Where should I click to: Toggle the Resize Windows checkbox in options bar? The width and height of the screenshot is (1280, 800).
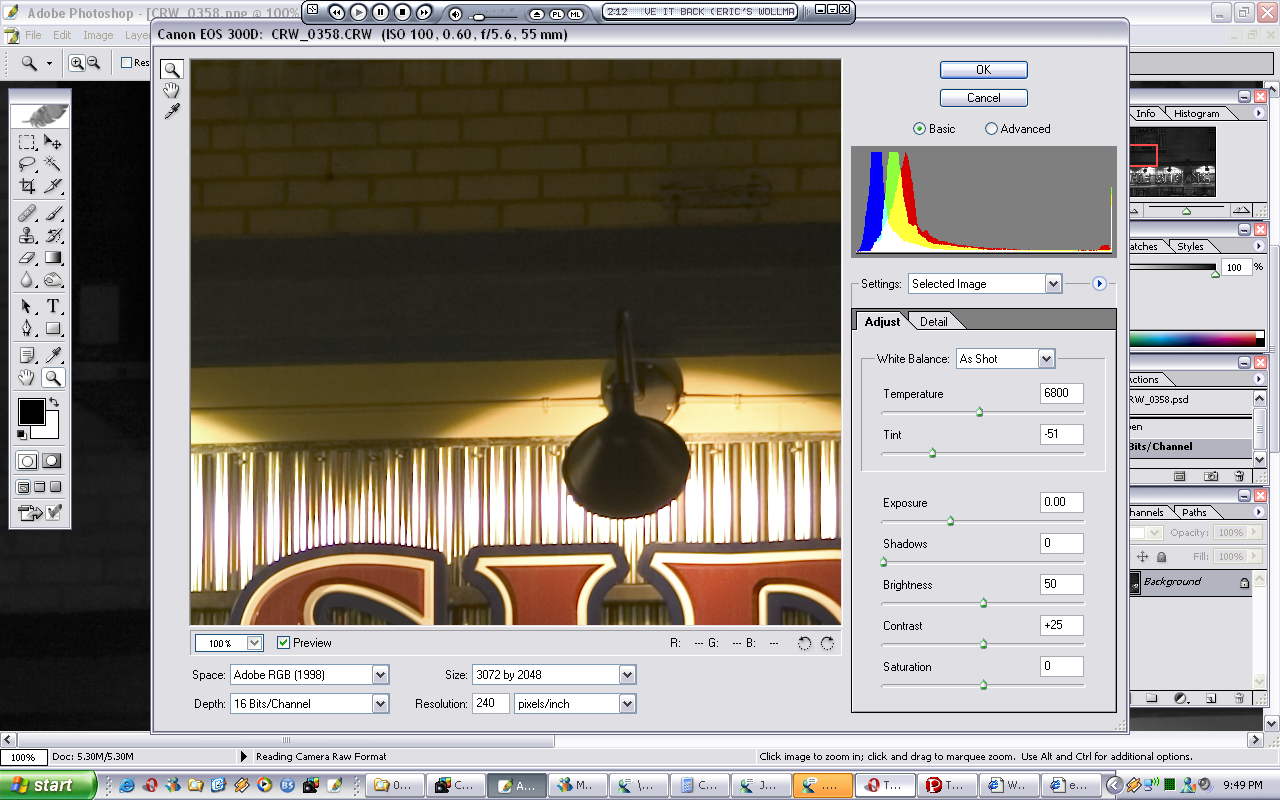[x=127, y=62]
